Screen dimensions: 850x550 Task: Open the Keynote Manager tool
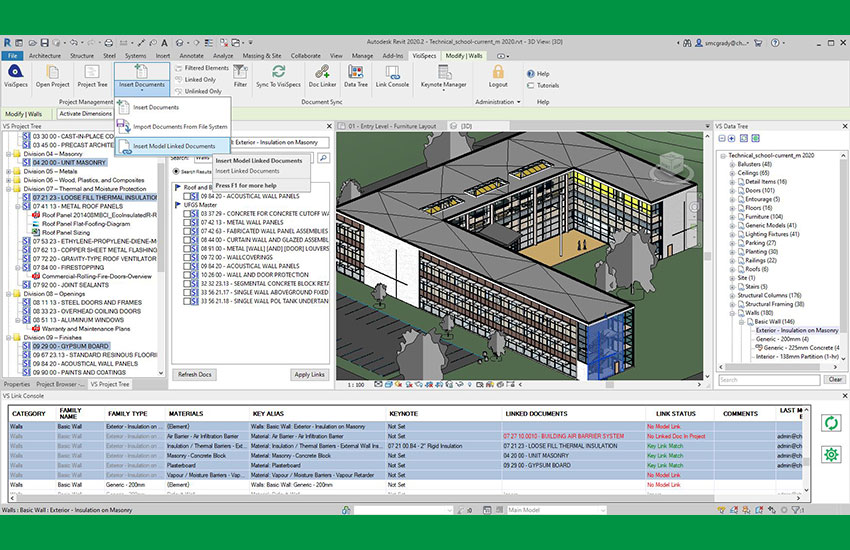click(x=443, y=75)
